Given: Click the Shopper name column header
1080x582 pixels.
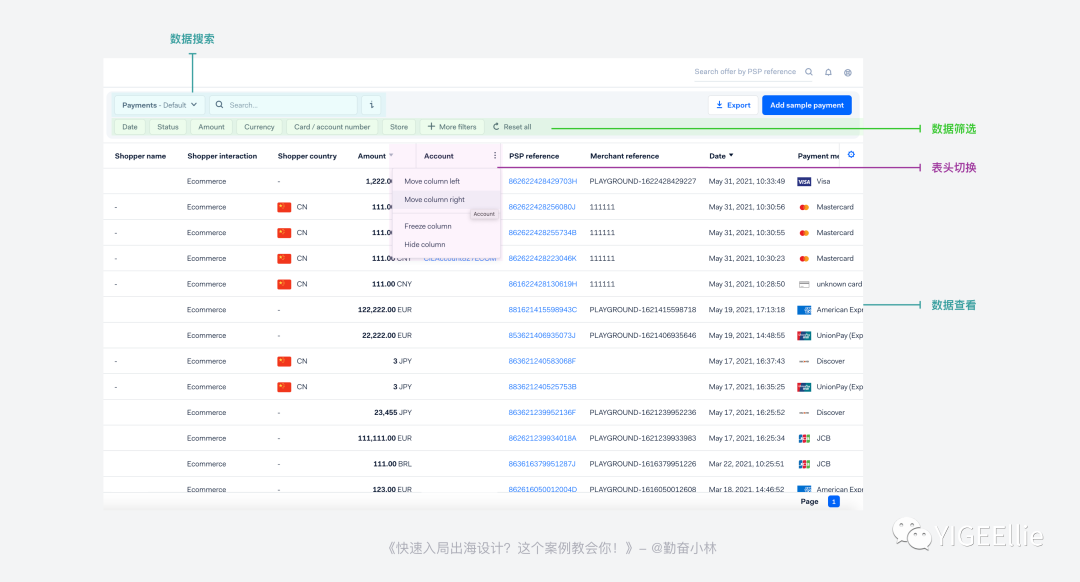Looking at the screenshot, I should pos(141,156).
